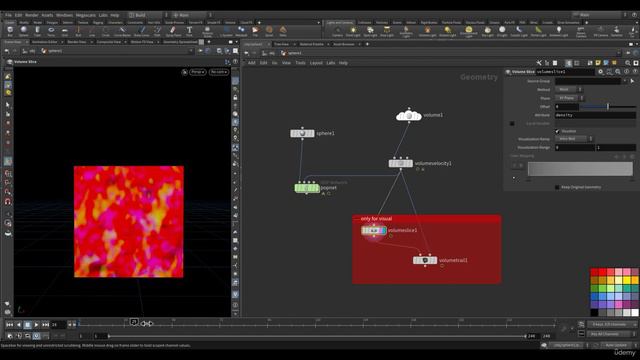The image size is (640, 360).
Task: Toggle real-time playback in timeline
Action: click(x=36, y=336)
